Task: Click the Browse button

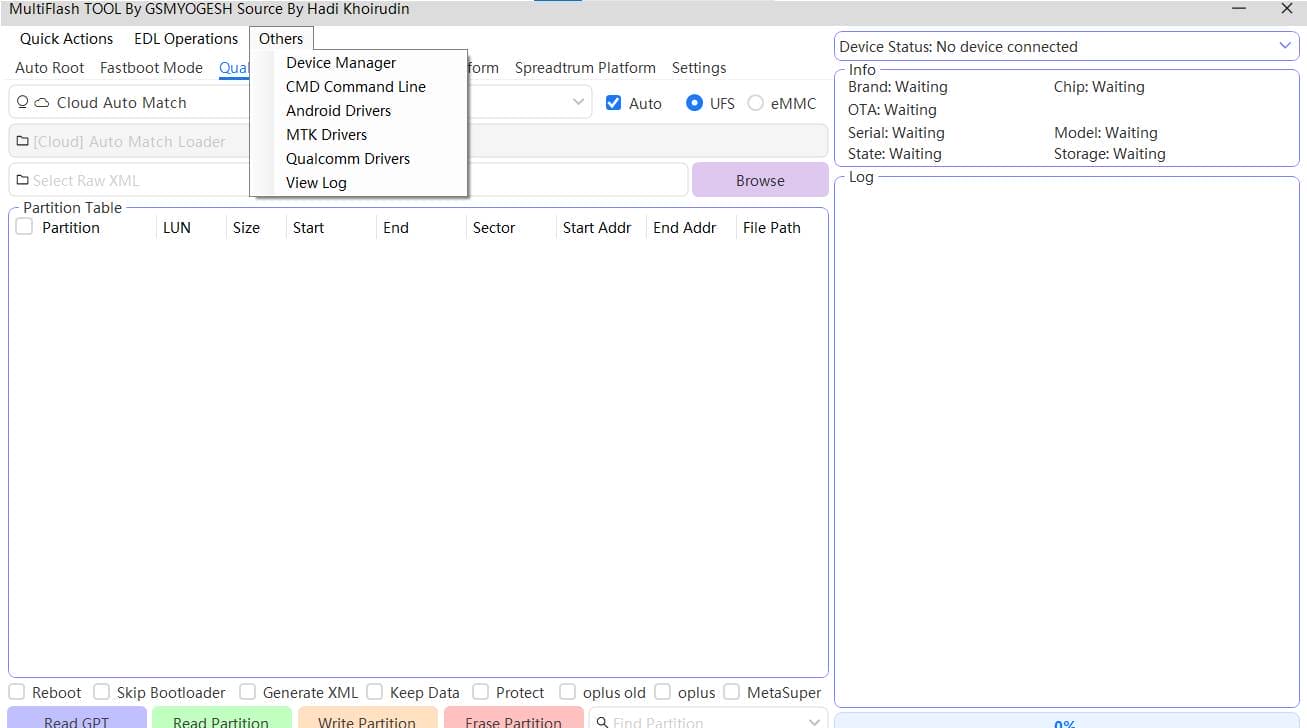Action: coord(759,180)
